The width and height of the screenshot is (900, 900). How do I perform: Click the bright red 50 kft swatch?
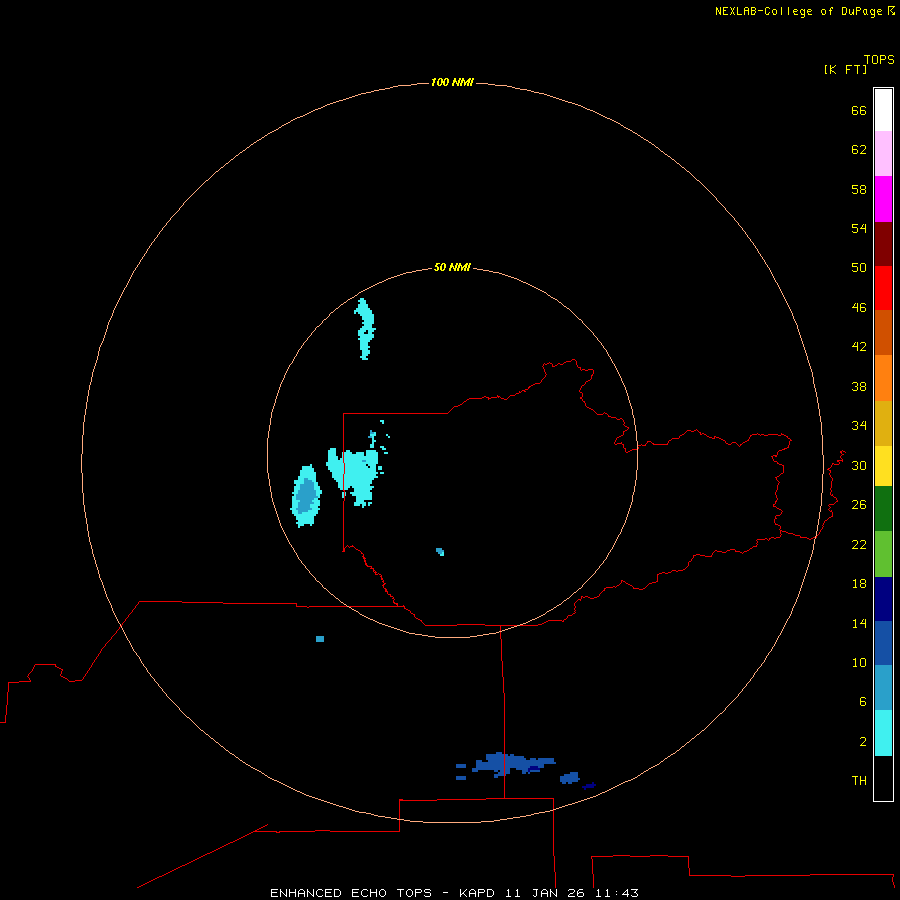(x=883, y=288)
